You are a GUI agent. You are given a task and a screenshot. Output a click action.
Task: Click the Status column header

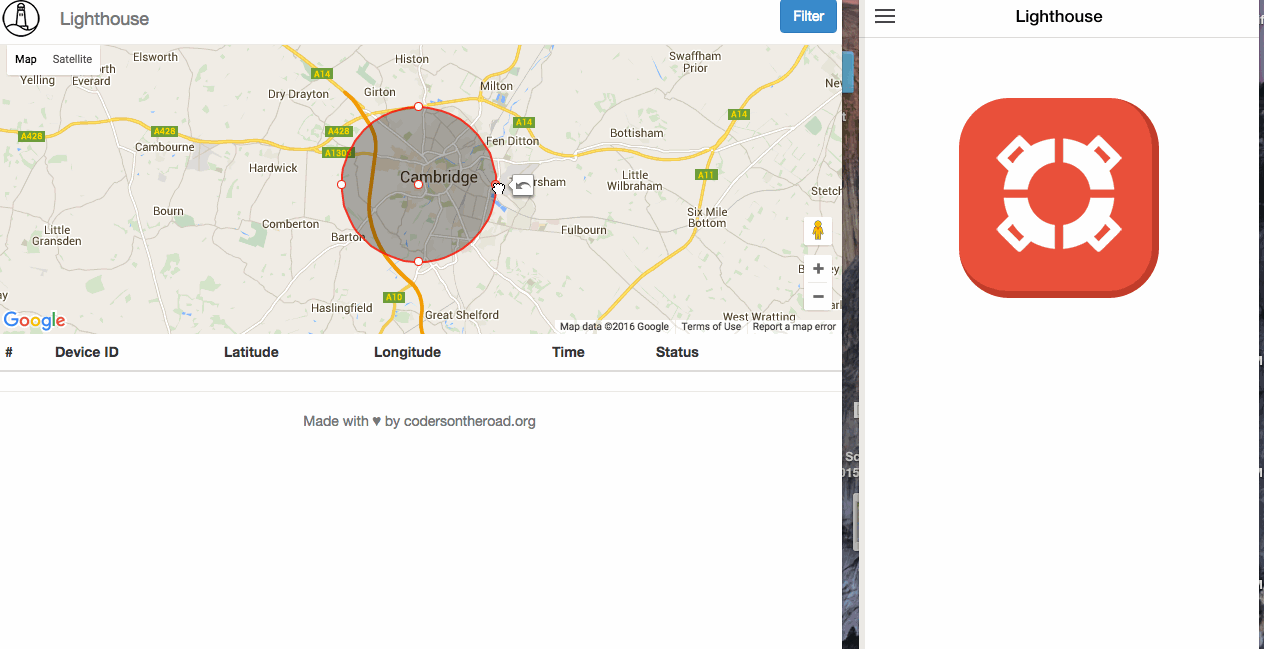[677, 352]
